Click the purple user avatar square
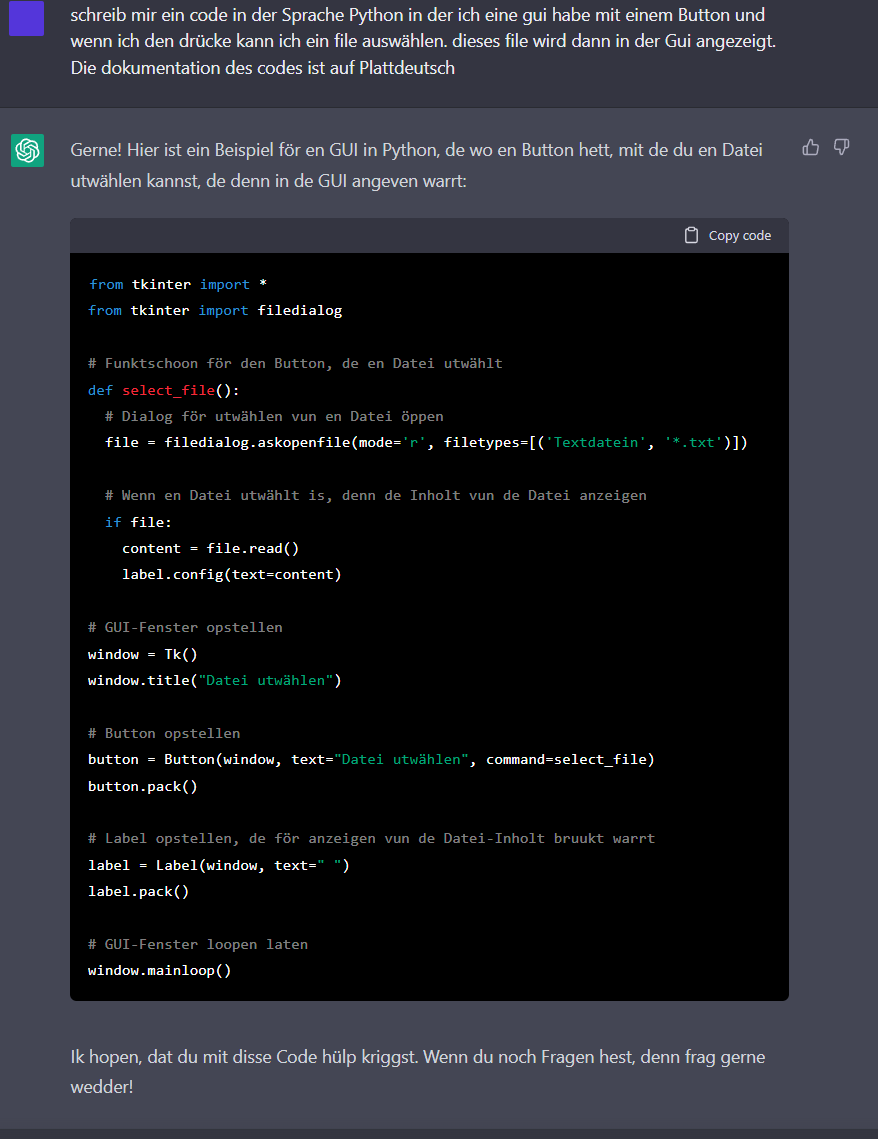878x1139 pixels. (x=27, y=19)
